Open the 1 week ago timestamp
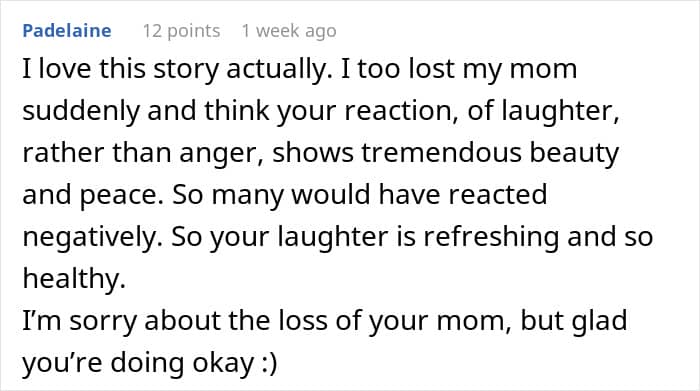 click(289, 31)
